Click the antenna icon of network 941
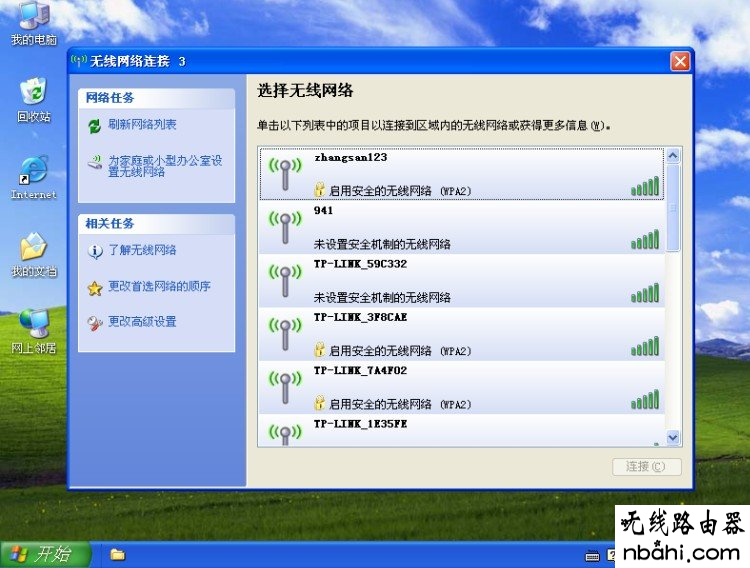 [x=285, y=227]
